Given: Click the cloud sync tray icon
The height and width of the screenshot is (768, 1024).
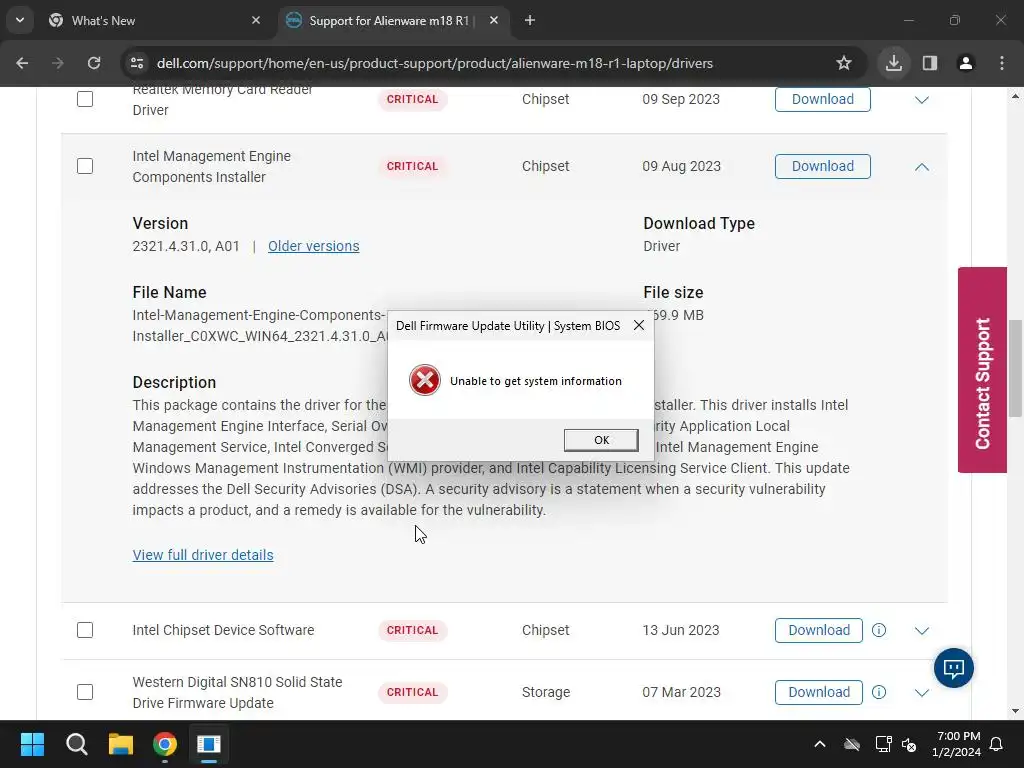Looking at the screenshot, I should [x=852, y=744].
